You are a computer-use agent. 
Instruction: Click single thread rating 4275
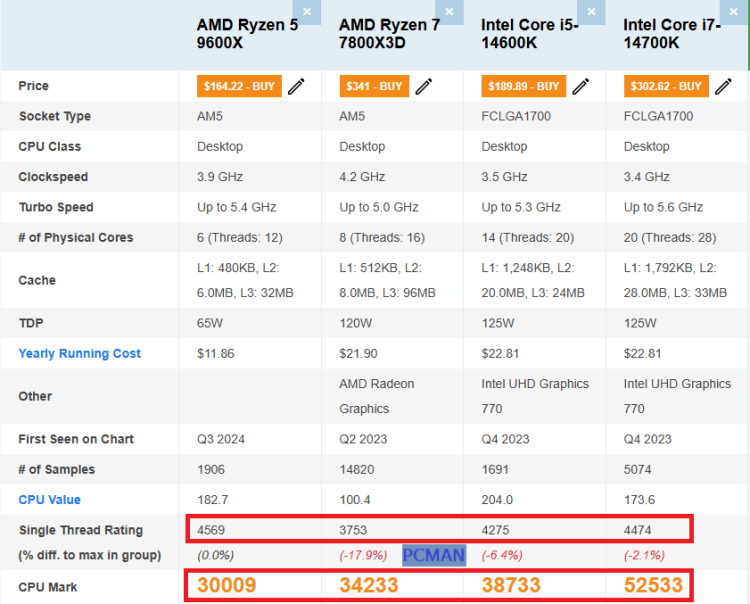coord(496,530)
